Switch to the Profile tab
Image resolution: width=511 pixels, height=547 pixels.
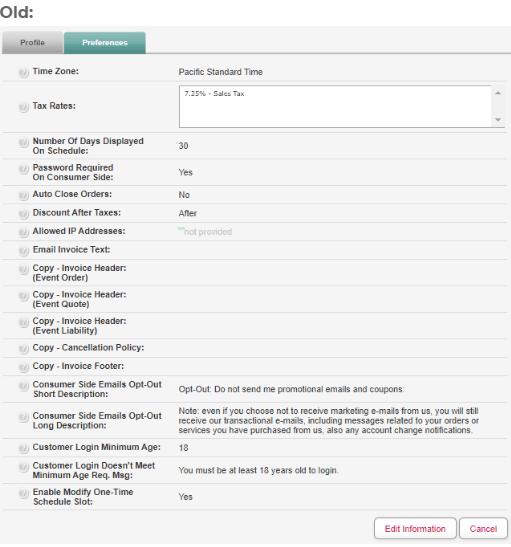point(32,43)
